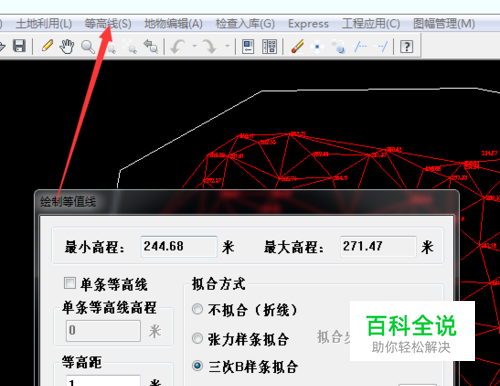Open the 地物编辑(A) menu

(x=173, y=24)
